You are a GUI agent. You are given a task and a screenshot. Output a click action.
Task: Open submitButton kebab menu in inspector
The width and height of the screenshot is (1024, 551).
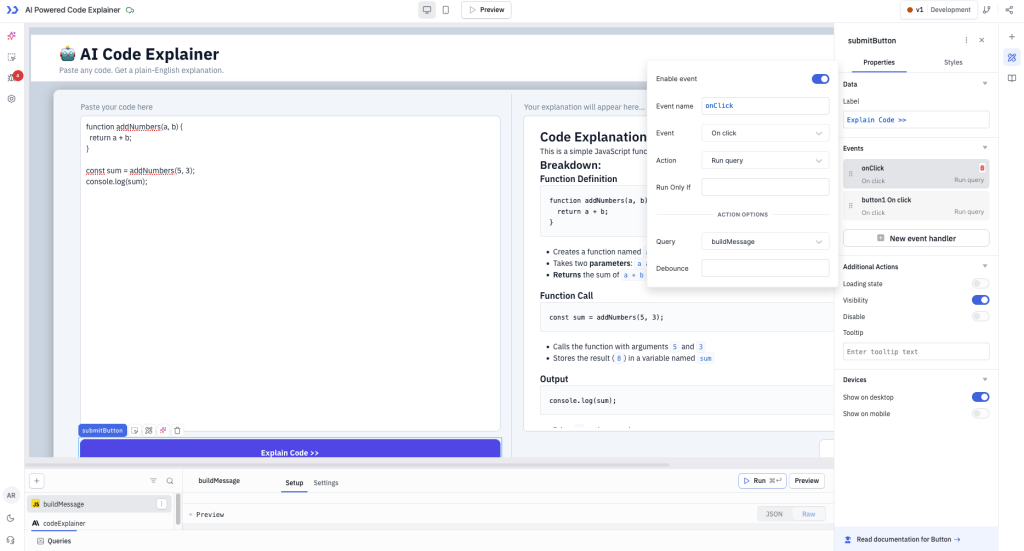coord(967,40)
